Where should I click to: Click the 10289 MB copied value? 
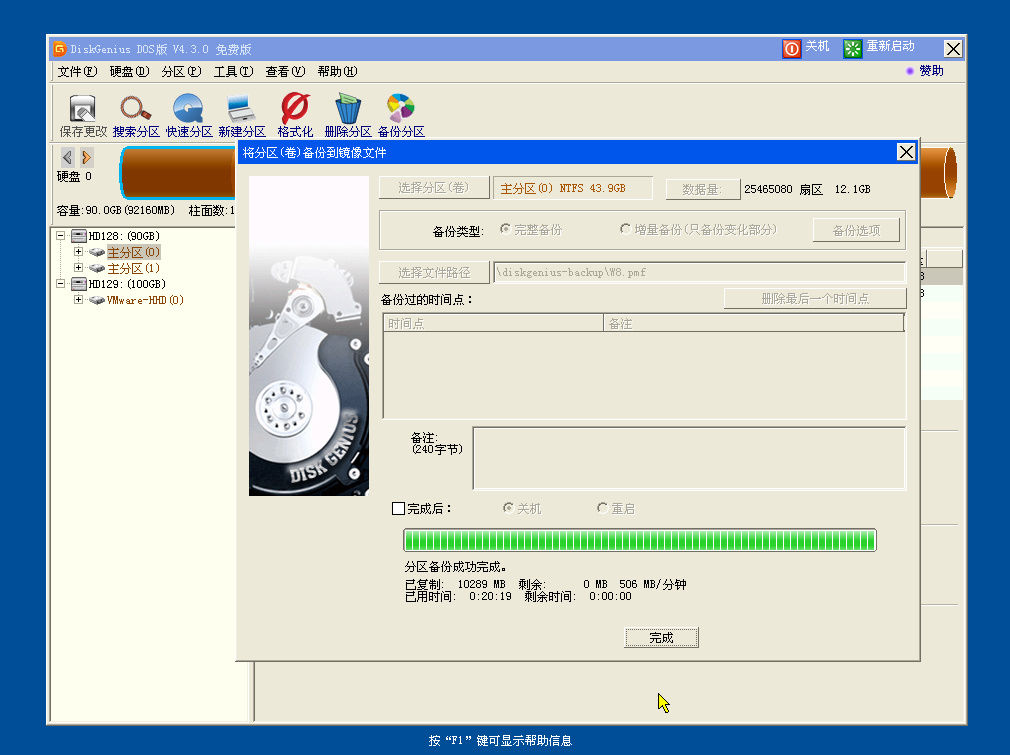point(481,584)
